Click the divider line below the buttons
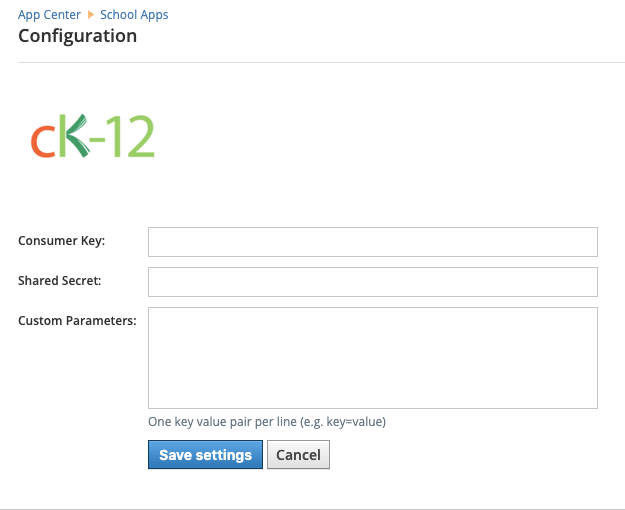Image resolution: width=625 pixels, height=510 pixels. [x=320, y=509]
